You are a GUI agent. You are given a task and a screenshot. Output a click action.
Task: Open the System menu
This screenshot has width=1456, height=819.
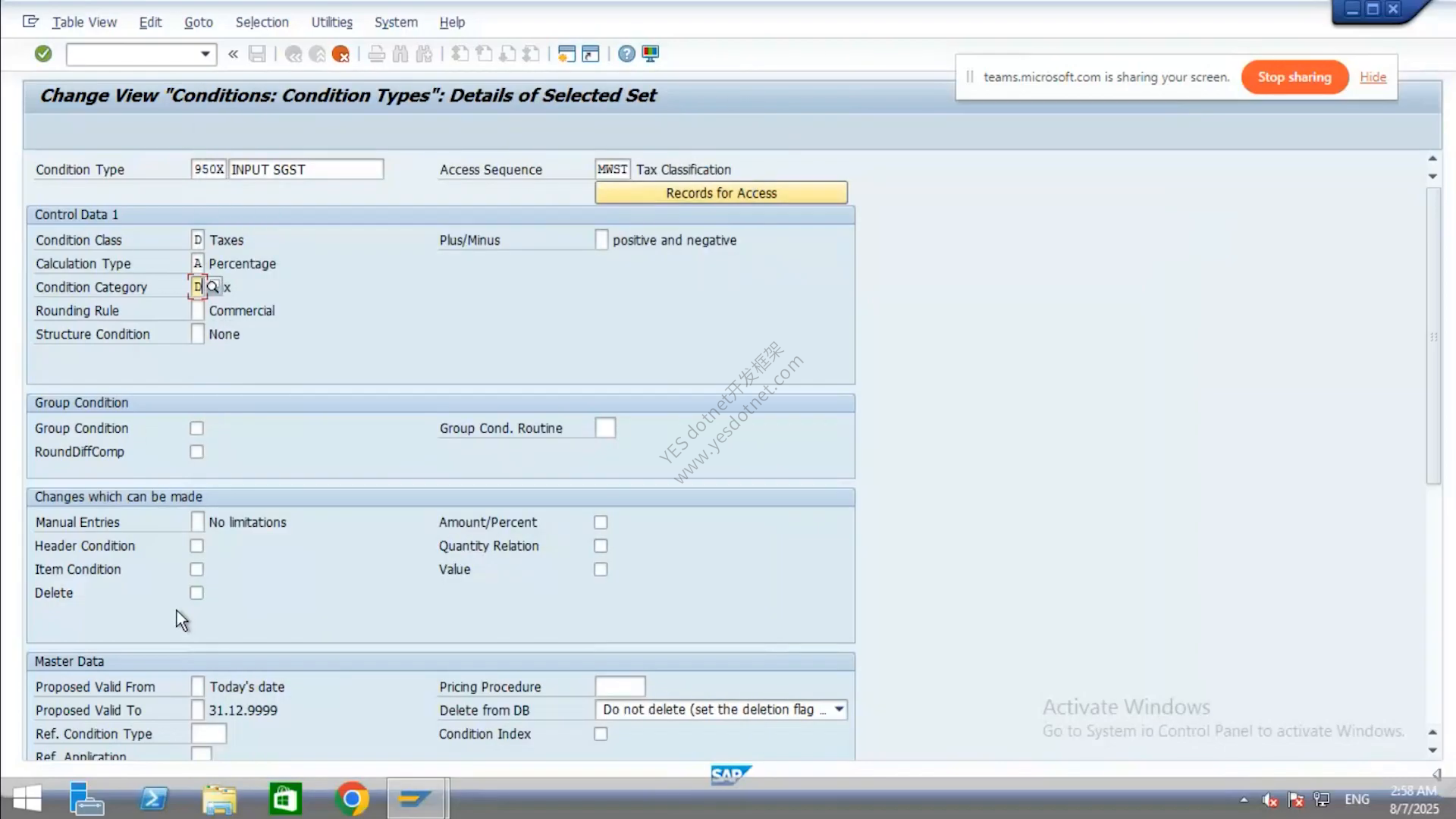[396, 22]
